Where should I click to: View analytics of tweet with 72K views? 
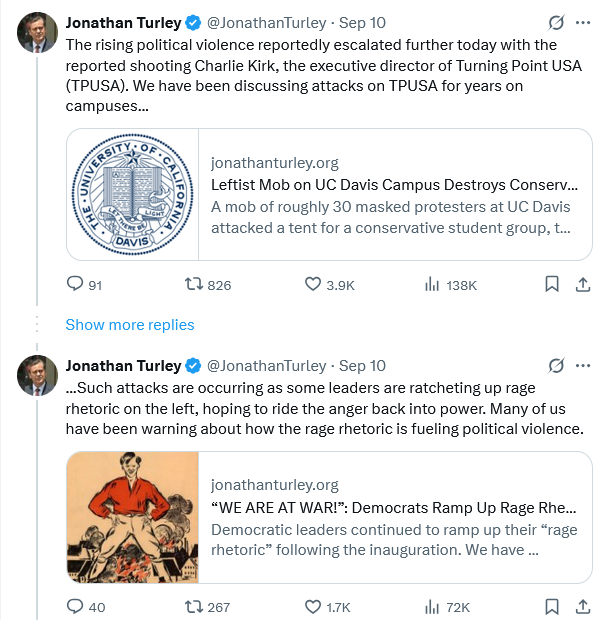(433, 607)
